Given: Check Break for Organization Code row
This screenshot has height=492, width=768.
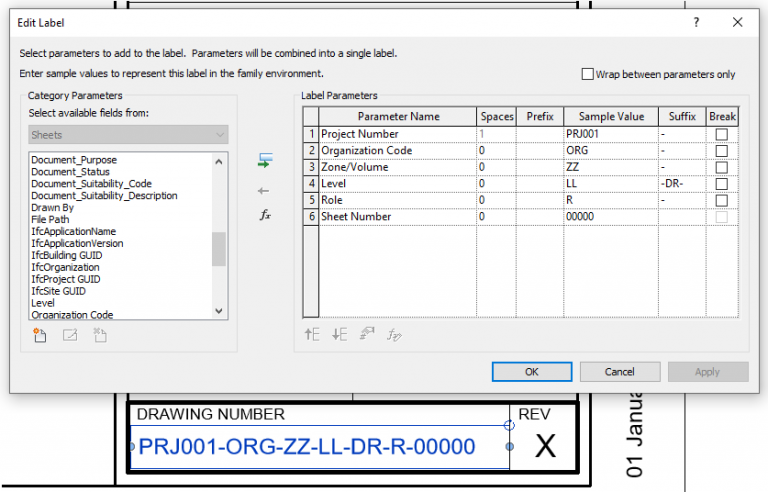Looking at the screenshot, I should coord(721,151).
